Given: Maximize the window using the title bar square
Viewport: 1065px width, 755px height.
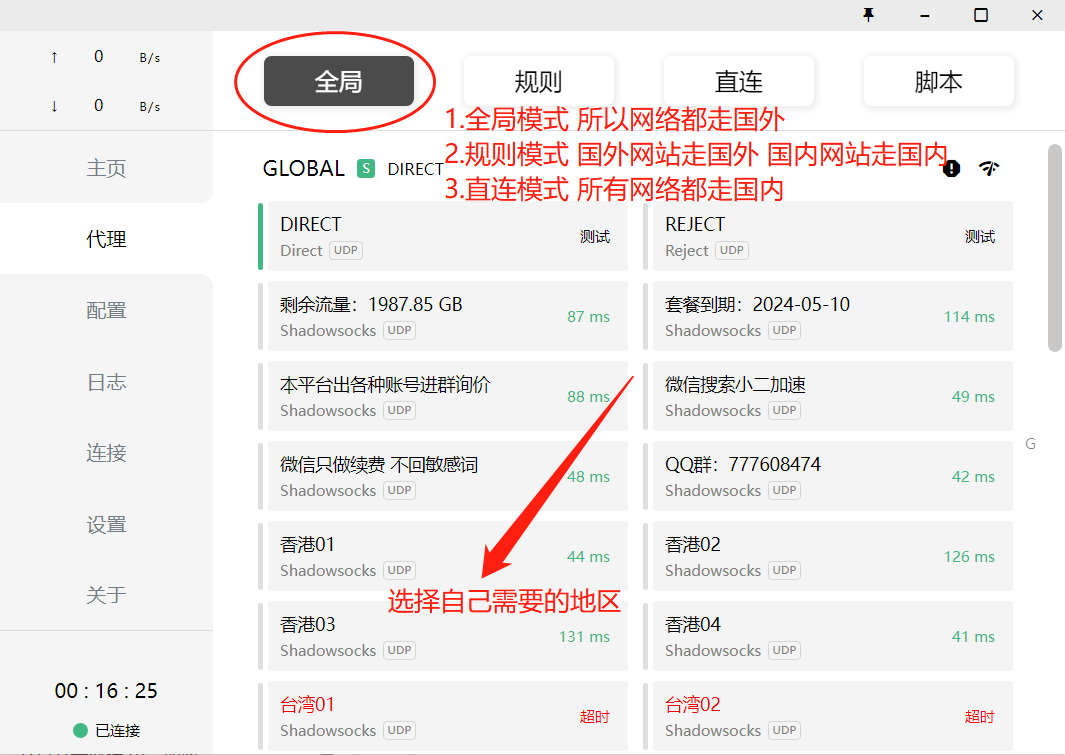Looking at the screenshot, I should click(981, 15).
